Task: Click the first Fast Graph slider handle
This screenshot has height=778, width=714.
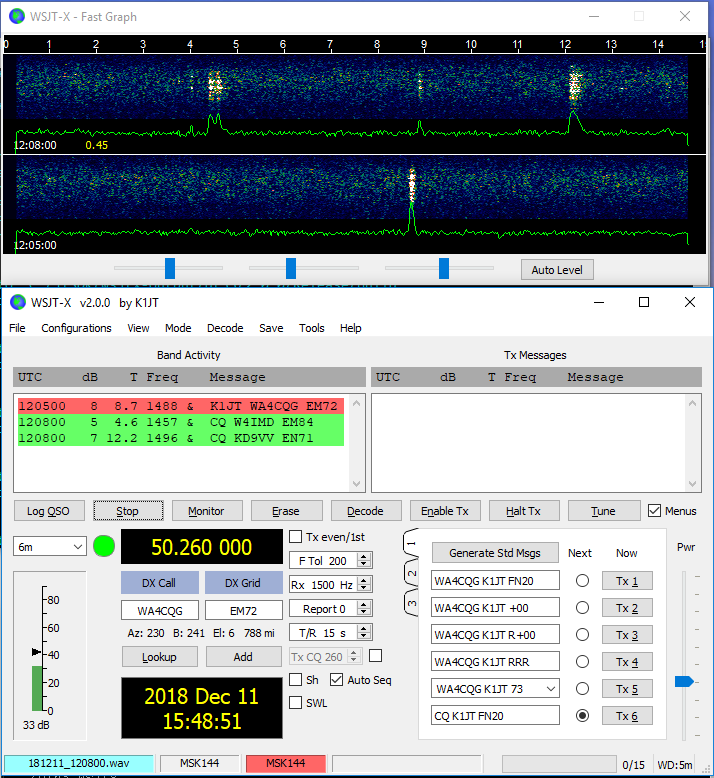Action: pyautogui.click(x=170, y=268)
